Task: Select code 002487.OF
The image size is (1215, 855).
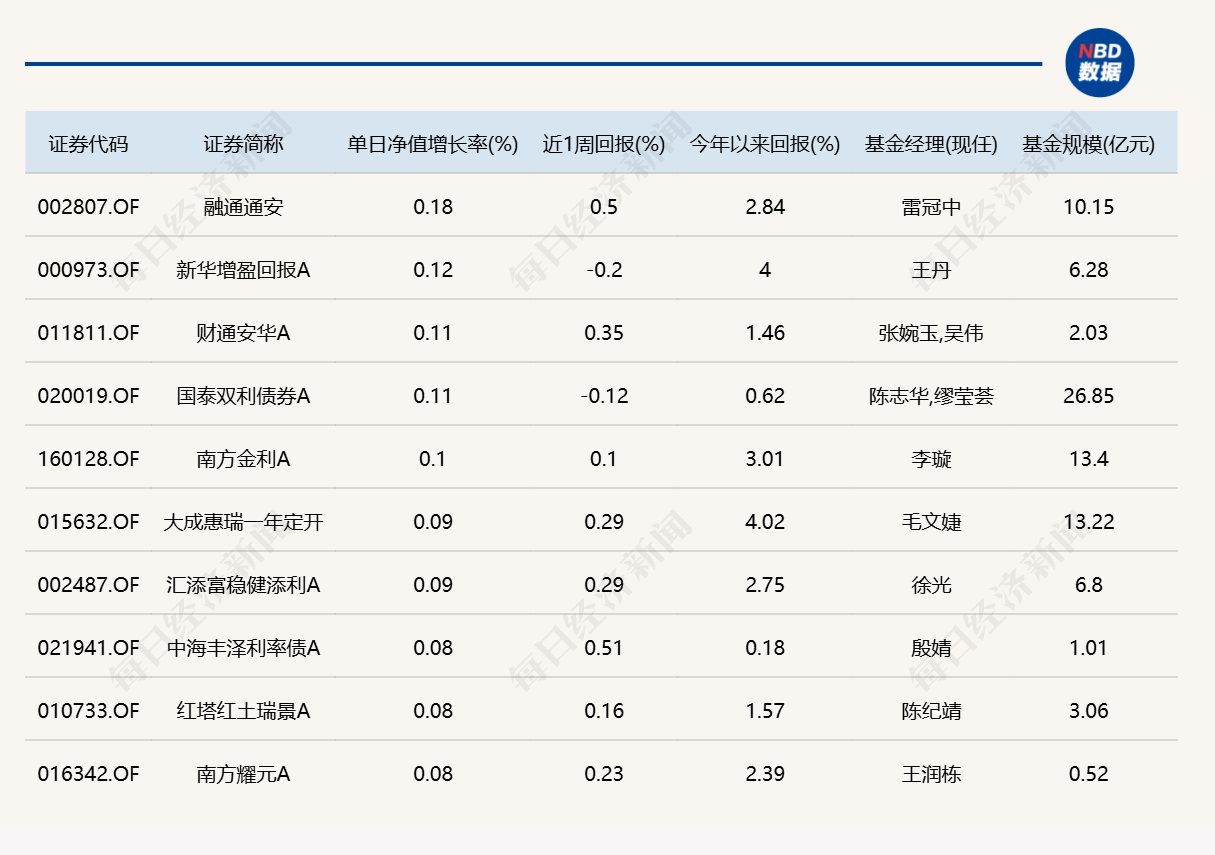Action: pyautogui.click(x=89, y=585)
